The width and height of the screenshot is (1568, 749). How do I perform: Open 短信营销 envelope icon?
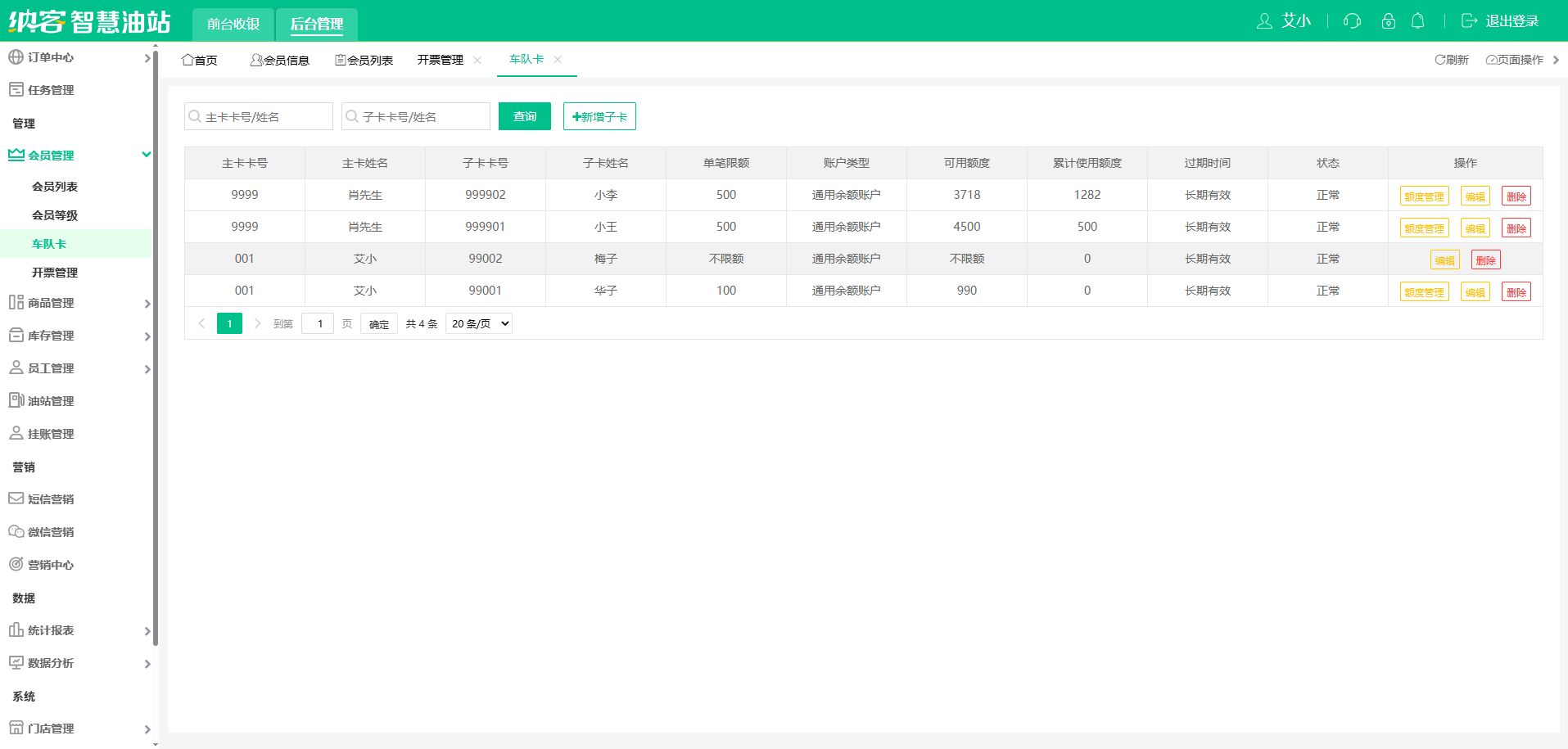(16, 499)
